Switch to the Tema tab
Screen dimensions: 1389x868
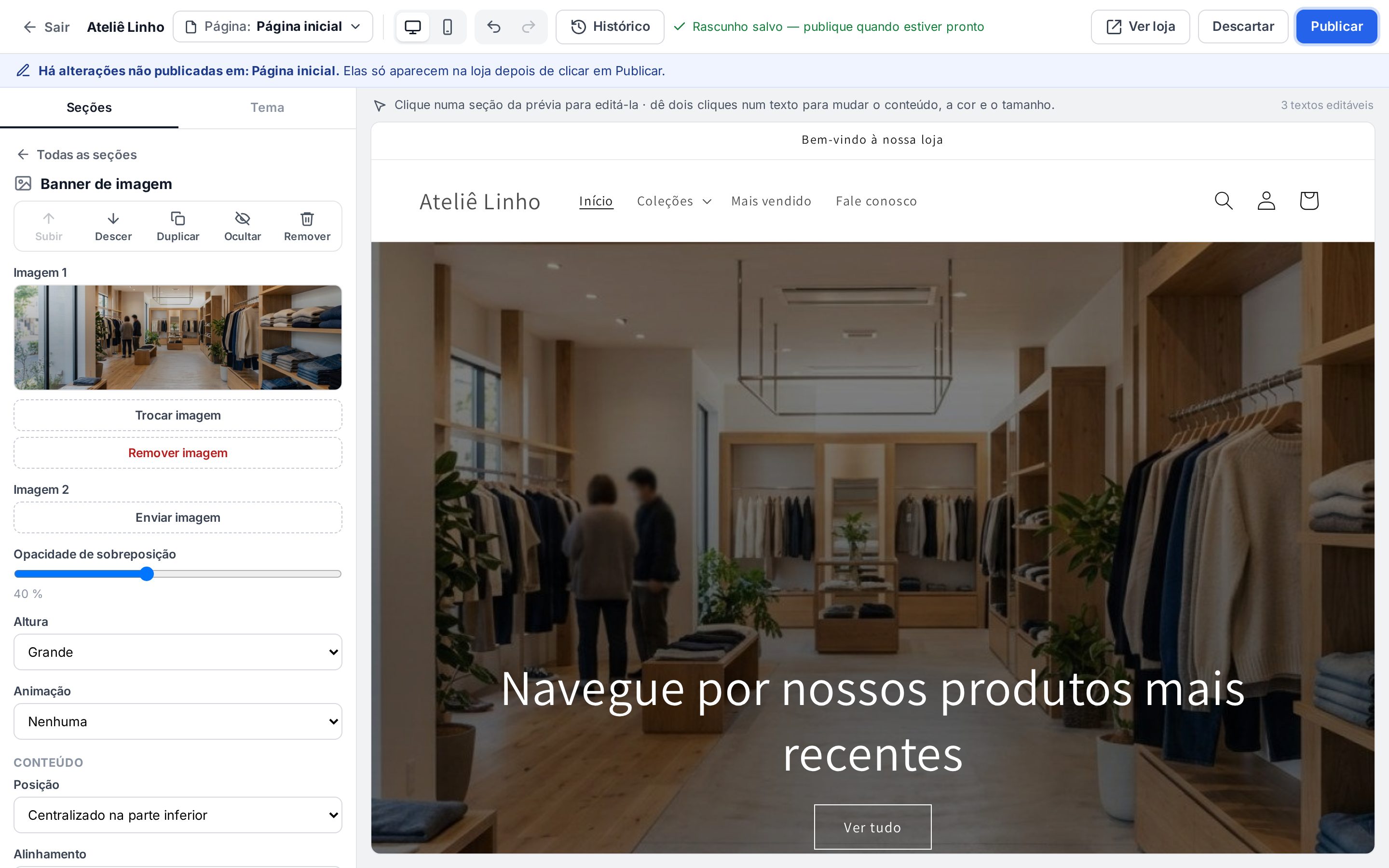(267, 108)
